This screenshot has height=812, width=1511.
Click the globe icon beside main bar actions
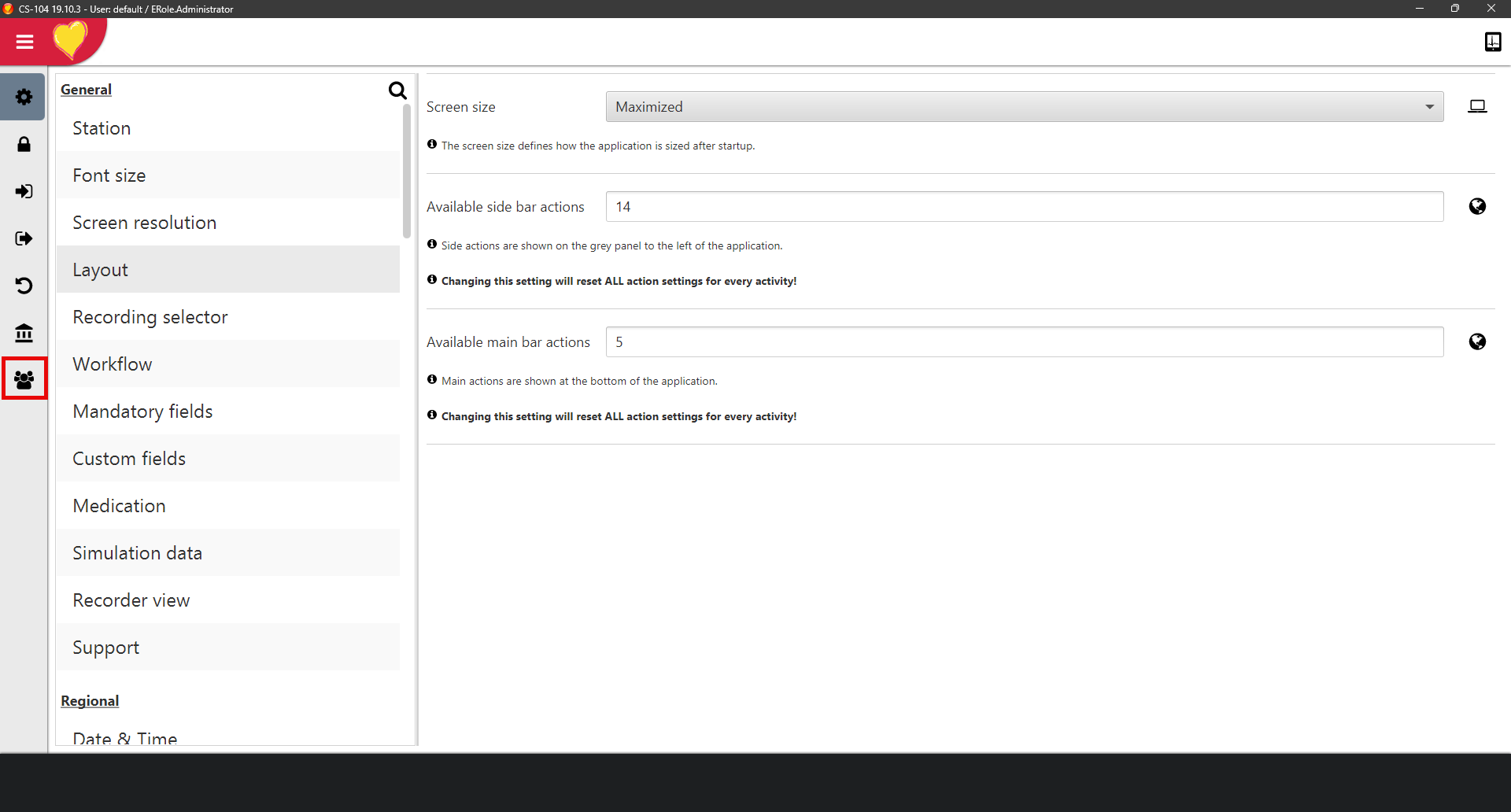coord(1477,341)
